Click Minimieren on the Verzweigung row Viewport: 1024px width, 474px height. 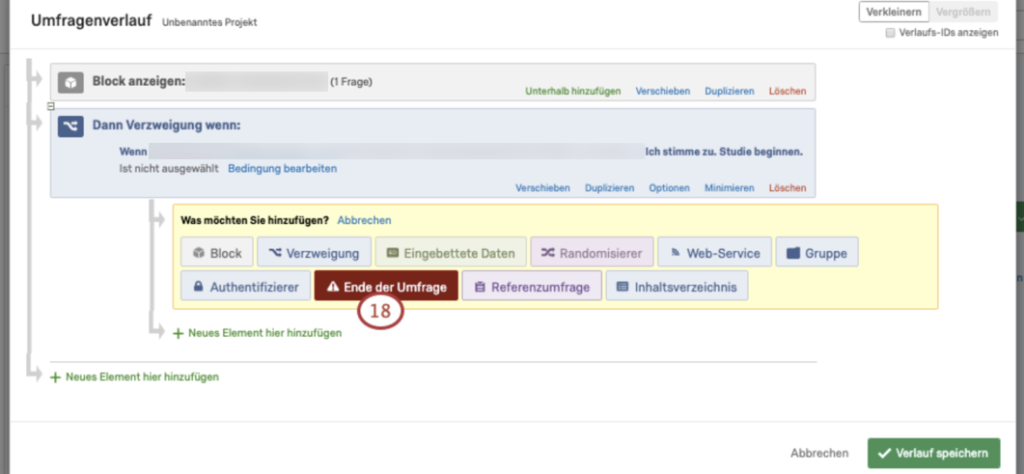[729, 188]
